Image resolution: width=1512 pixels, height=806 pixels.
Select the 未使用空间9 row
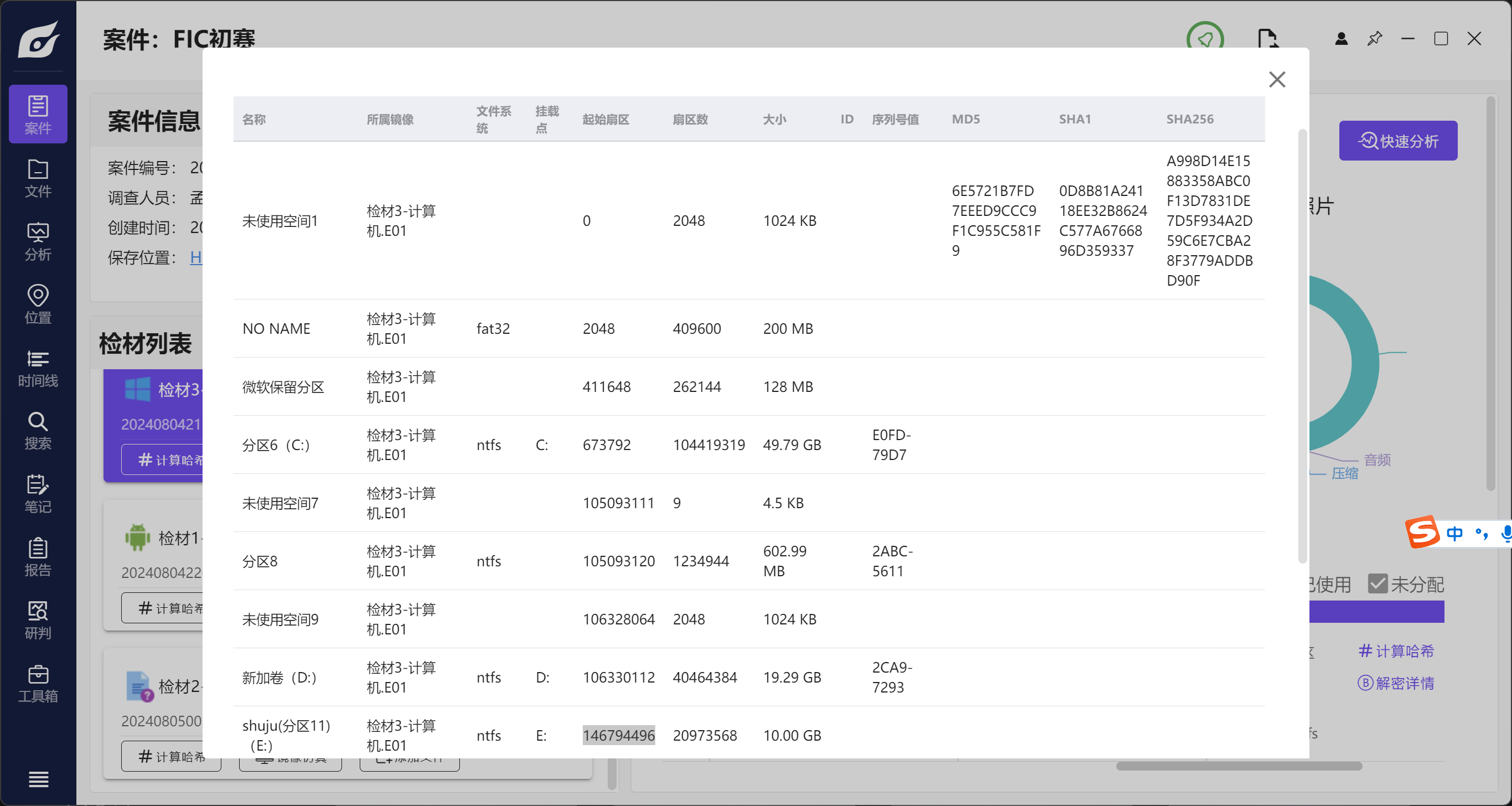(x=749, y=619)
